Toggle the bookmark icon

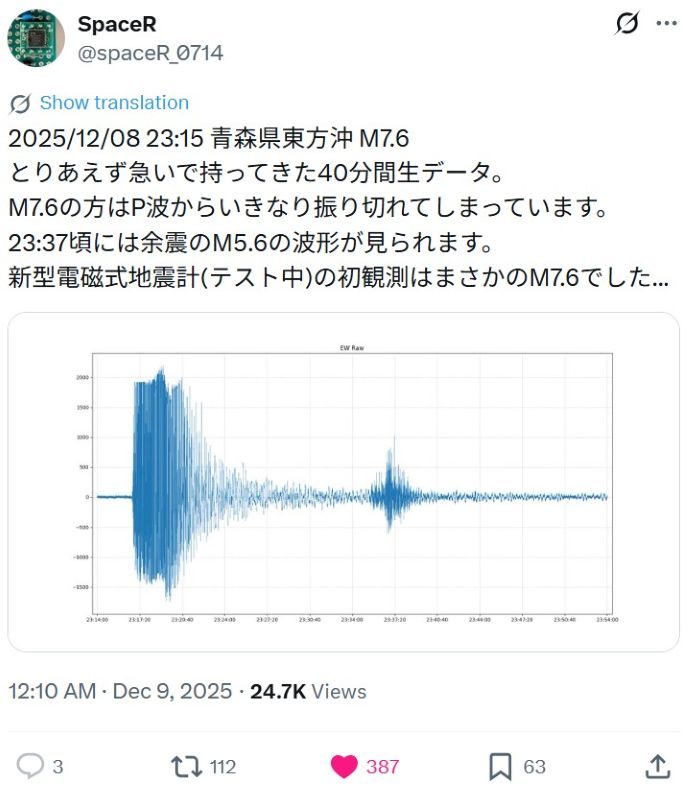(500, 766)
